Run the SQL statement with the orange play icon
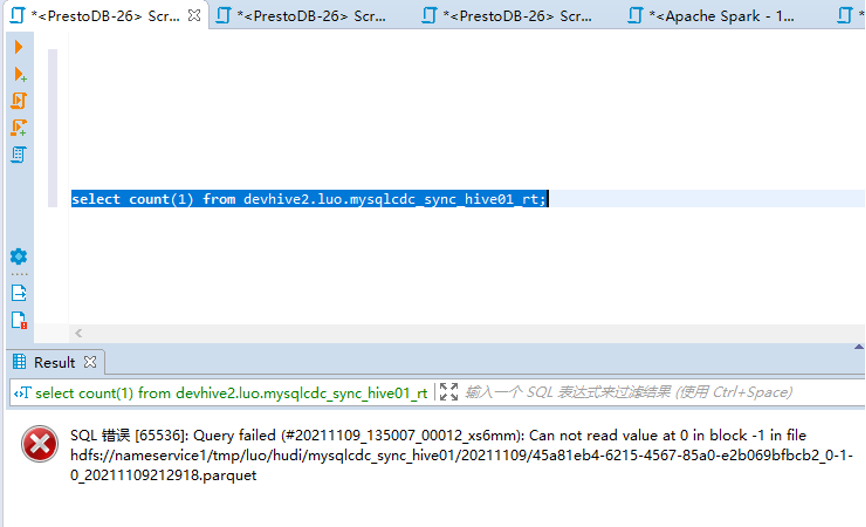Viewport: 866px width, 527px height. [x=18, y=47]
